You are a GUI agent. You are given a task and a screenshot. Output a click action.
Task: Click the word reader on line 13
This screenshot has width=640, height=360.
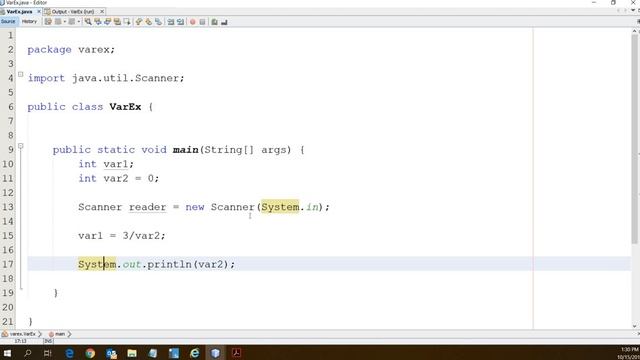(x=147, y=207)
